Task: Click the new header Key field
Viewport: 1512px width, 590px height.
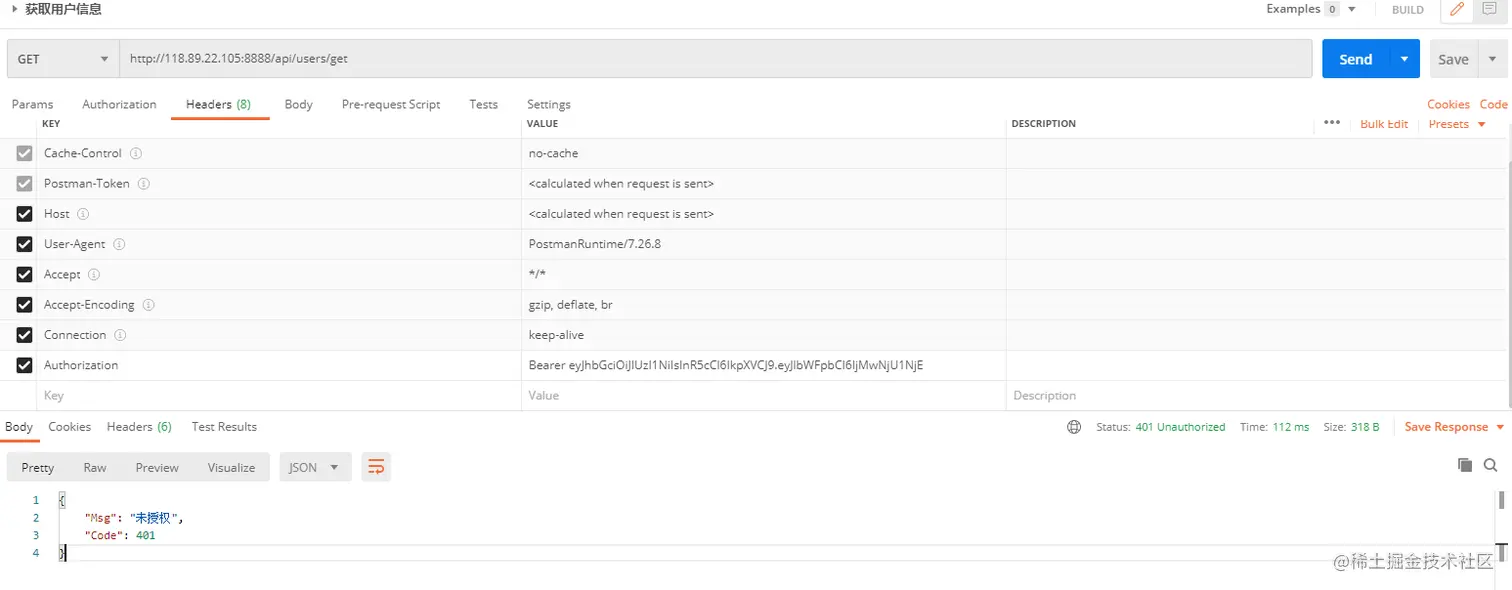Action: click(279, 395)
